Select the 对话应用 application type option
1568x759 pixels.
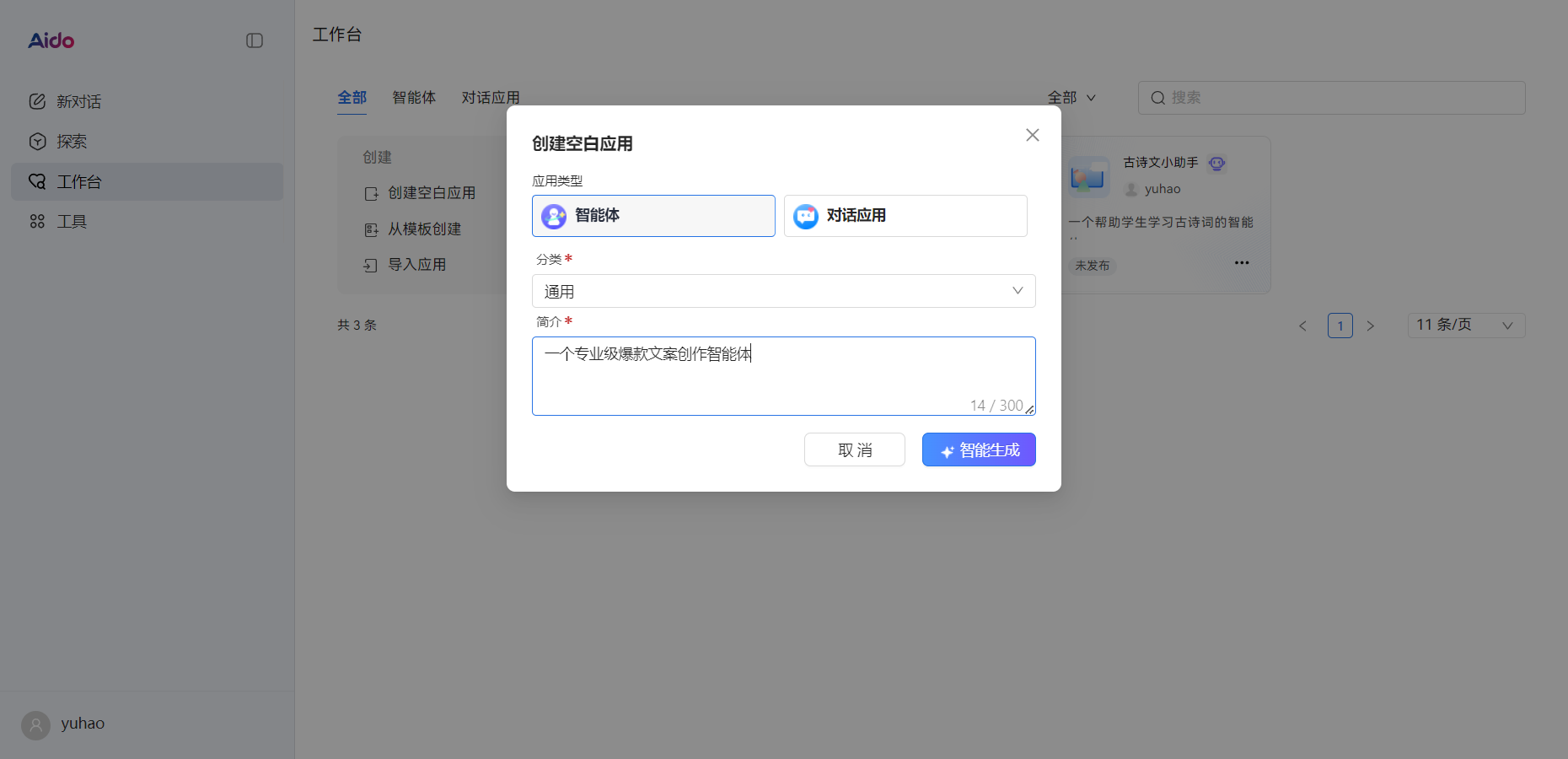[905, 216]
